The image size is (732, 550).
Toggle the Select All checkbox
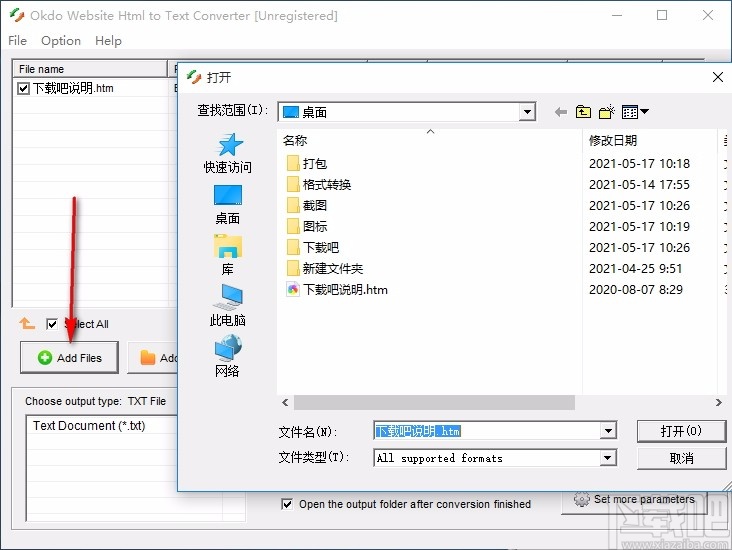tap(52, 324)
